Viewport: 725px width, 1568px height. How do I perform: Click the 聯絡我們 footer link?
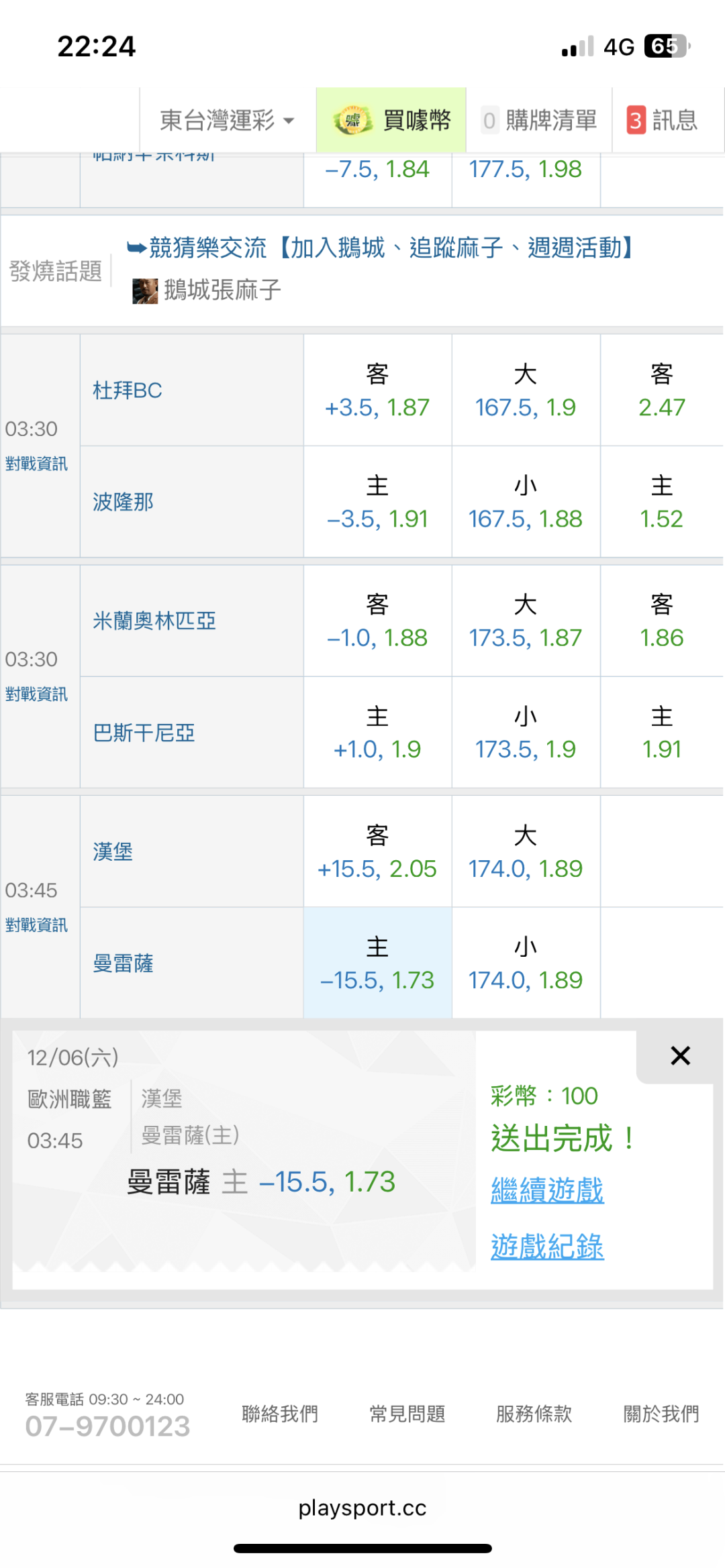[280, 1414]
